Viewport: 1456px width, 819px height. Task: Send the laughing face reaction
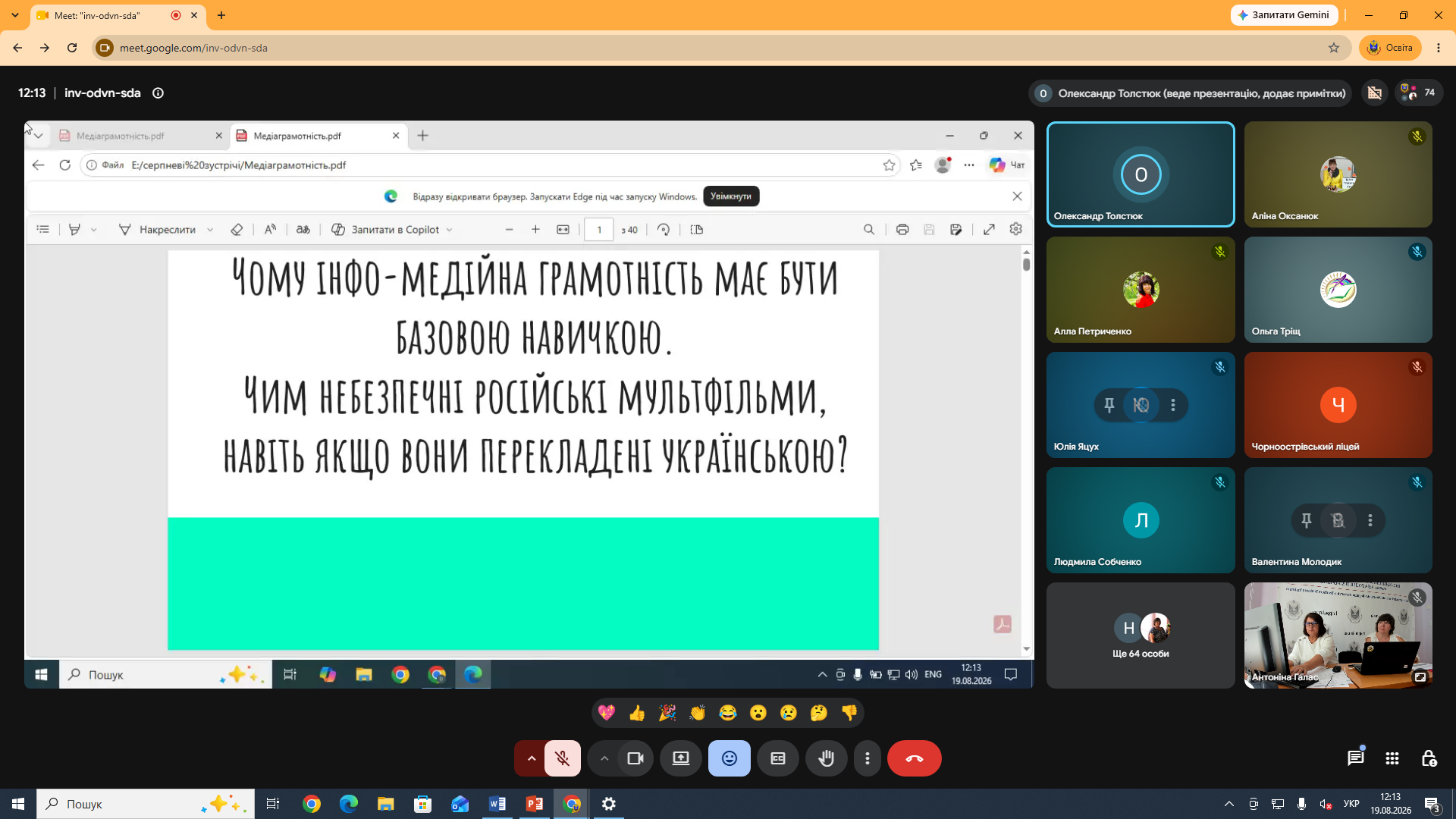(728, 713)
